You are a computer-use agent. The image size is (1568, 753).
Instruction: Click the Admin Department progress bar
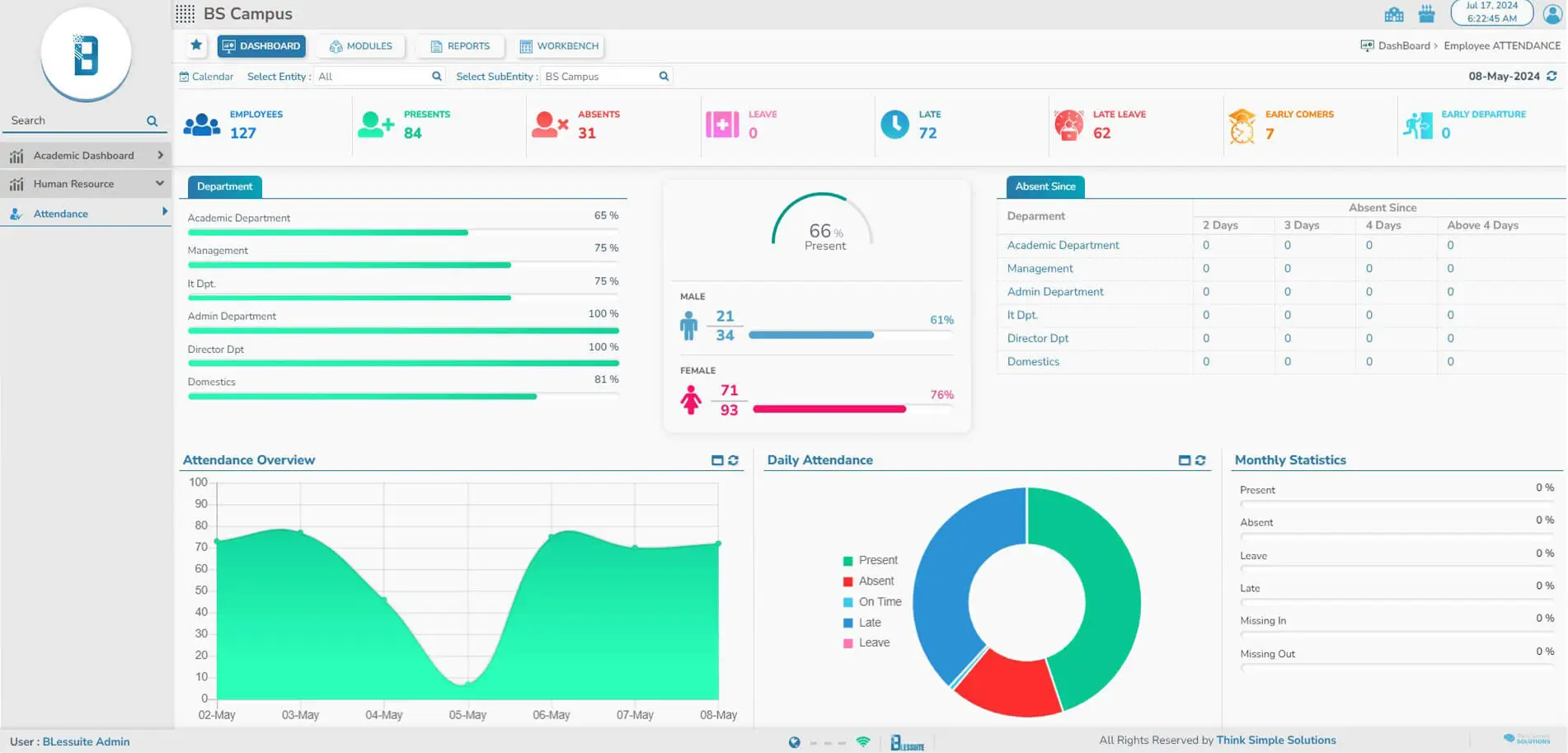pos(403,331)
